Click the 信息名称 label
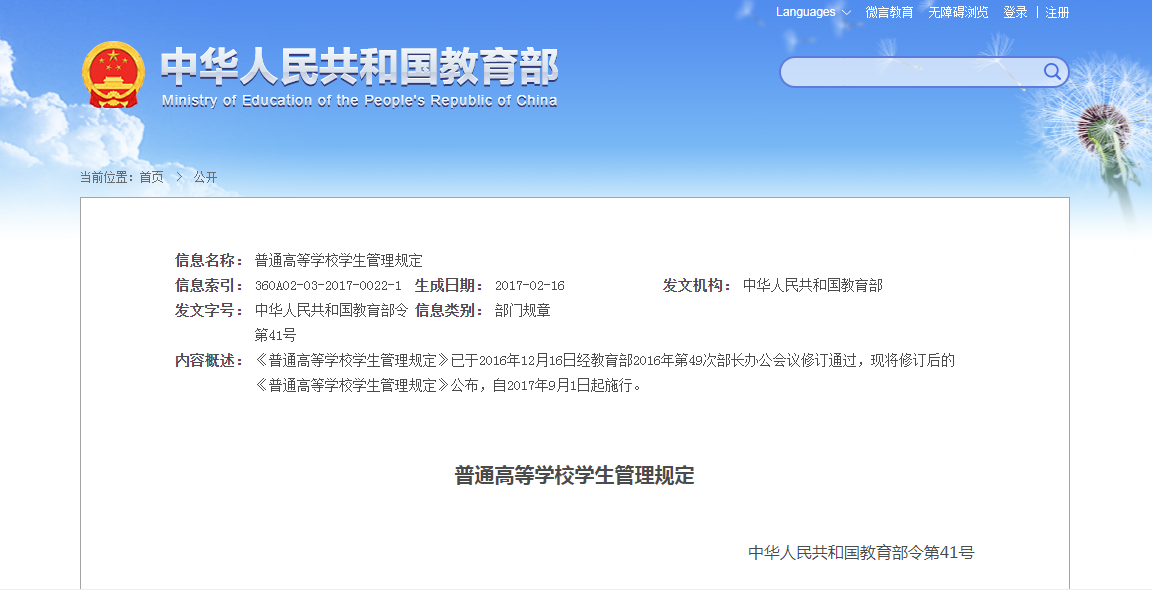 209,260
